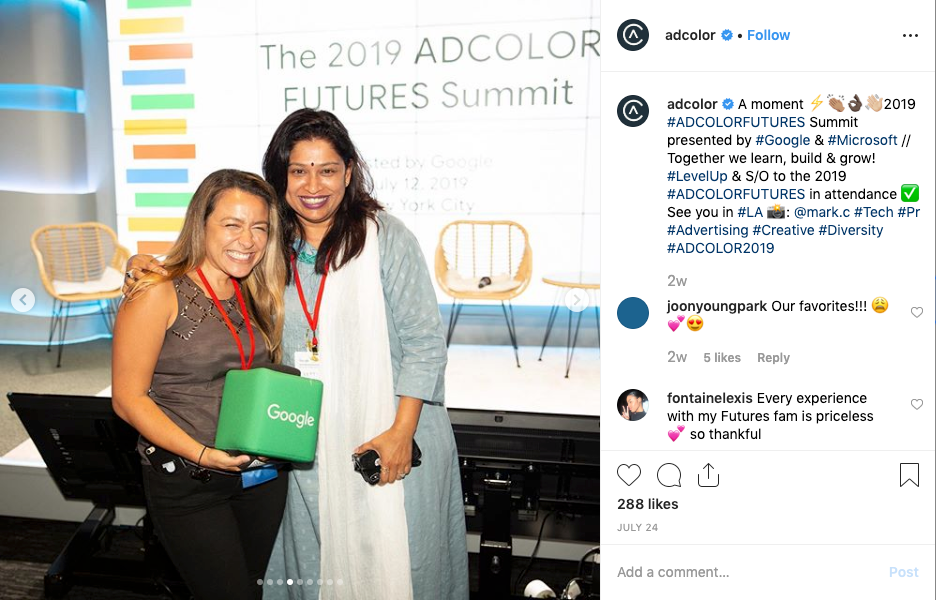Follow the adcolor account

point(768,35)
